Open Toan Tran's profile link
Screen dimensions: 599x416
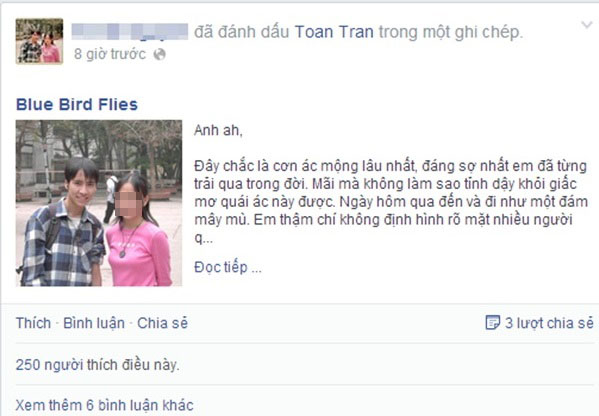tap(334, 32)
